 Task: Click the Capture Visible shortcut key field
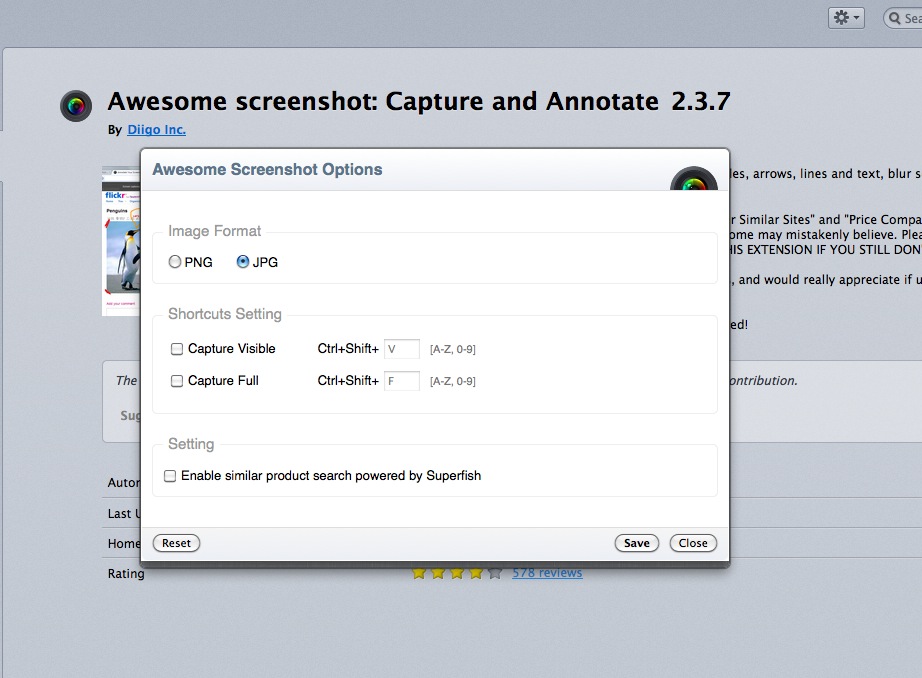click(x=402, y=349)
